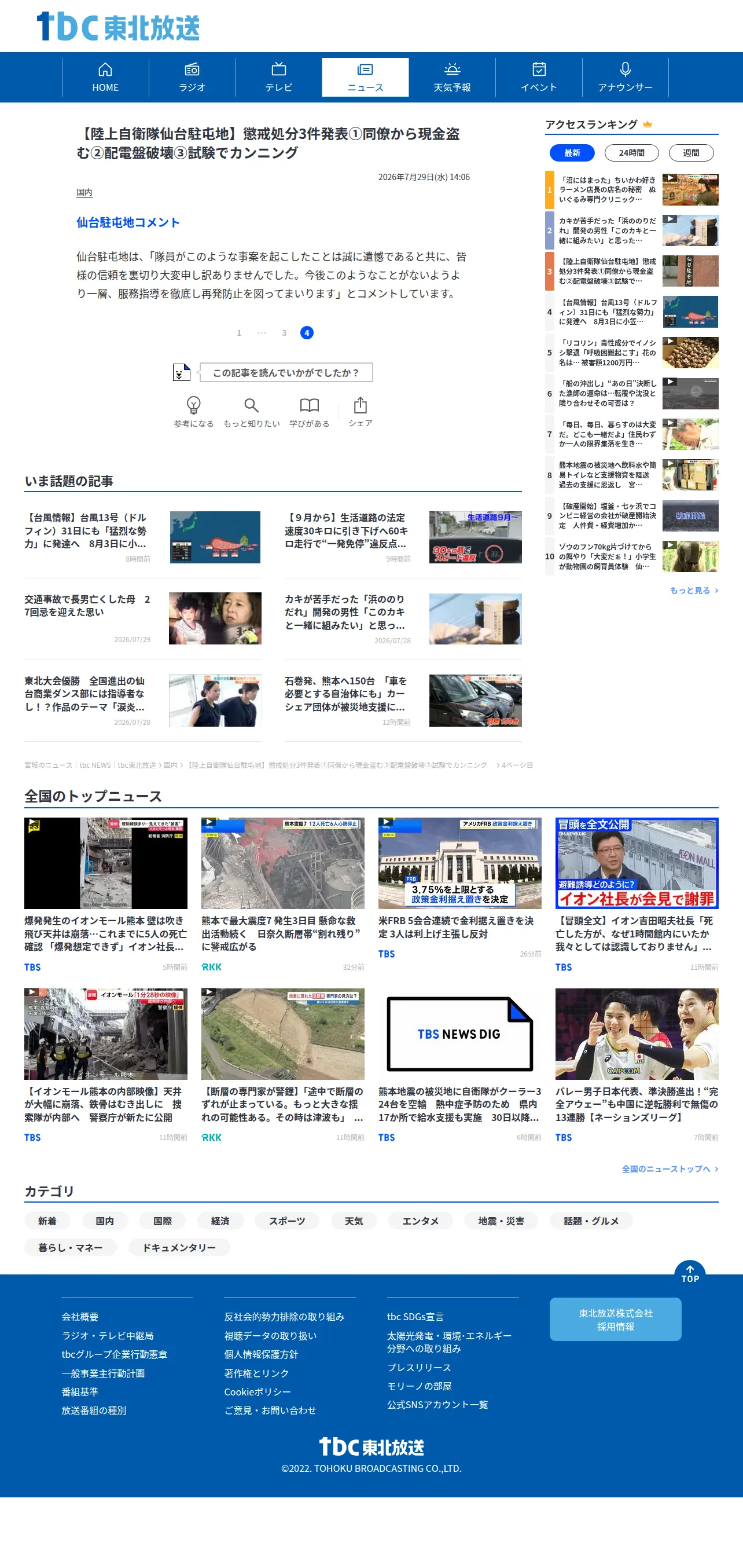Click tbc NEWS breadcrumb link
Screen dimensions: 743x1568
95,765
